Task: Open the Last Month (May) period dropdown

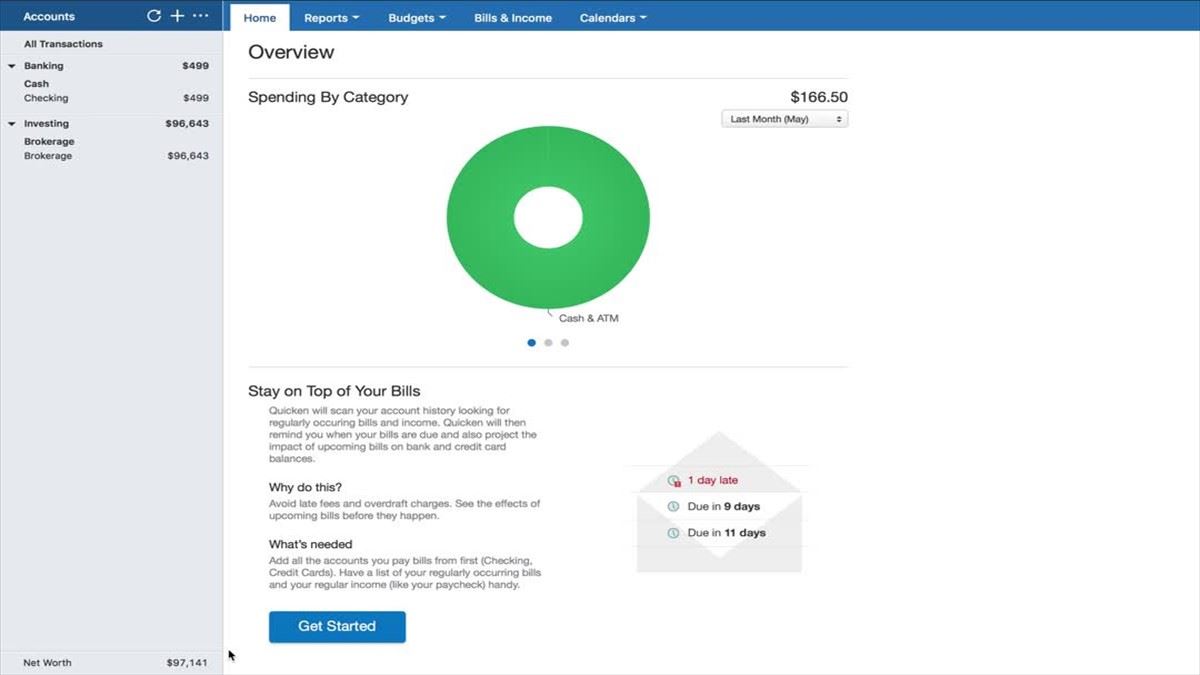Action: pyautogui.click(x=784, y=119)
